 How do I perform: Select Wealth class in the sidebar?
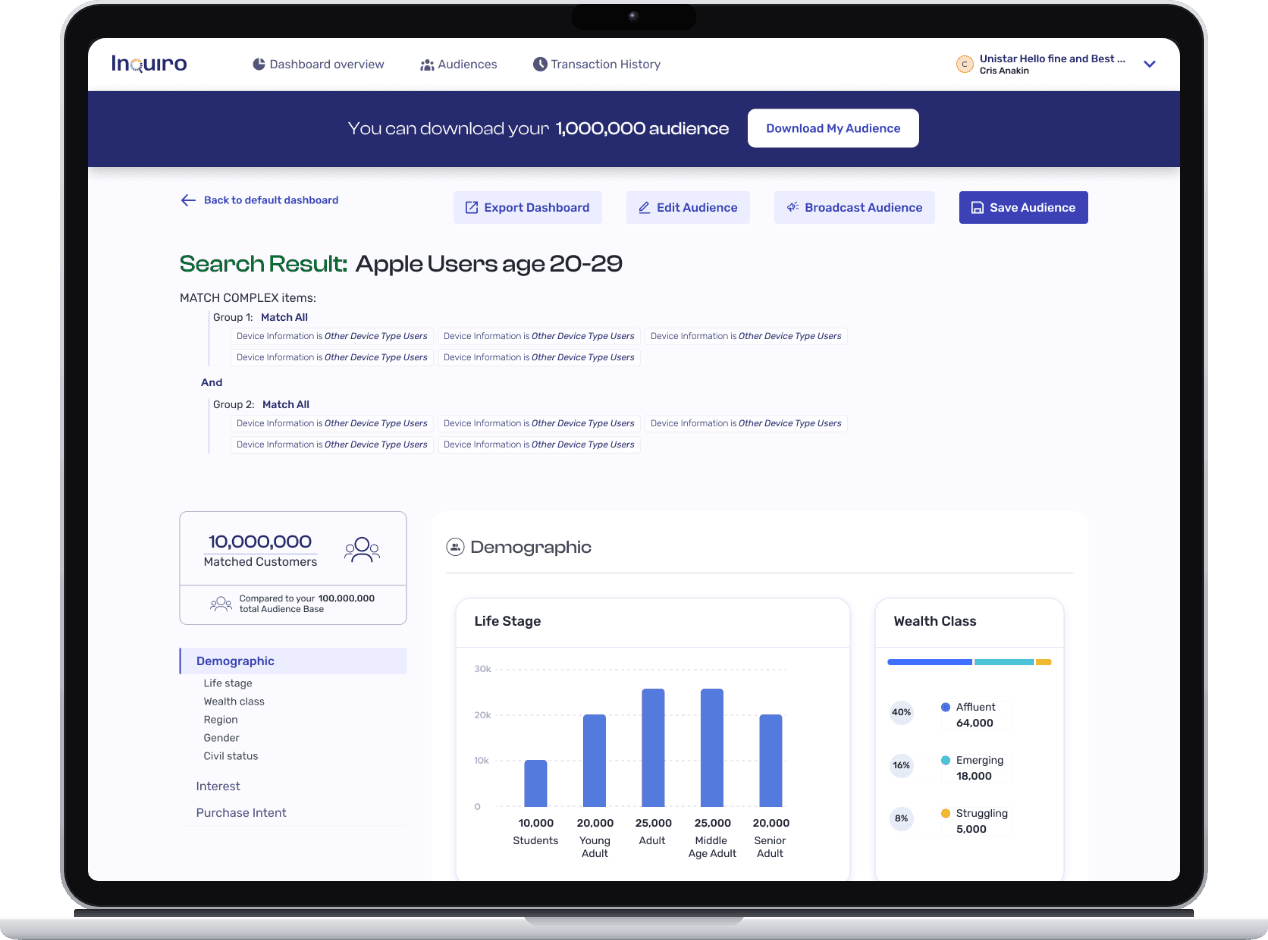pos(234,701)
